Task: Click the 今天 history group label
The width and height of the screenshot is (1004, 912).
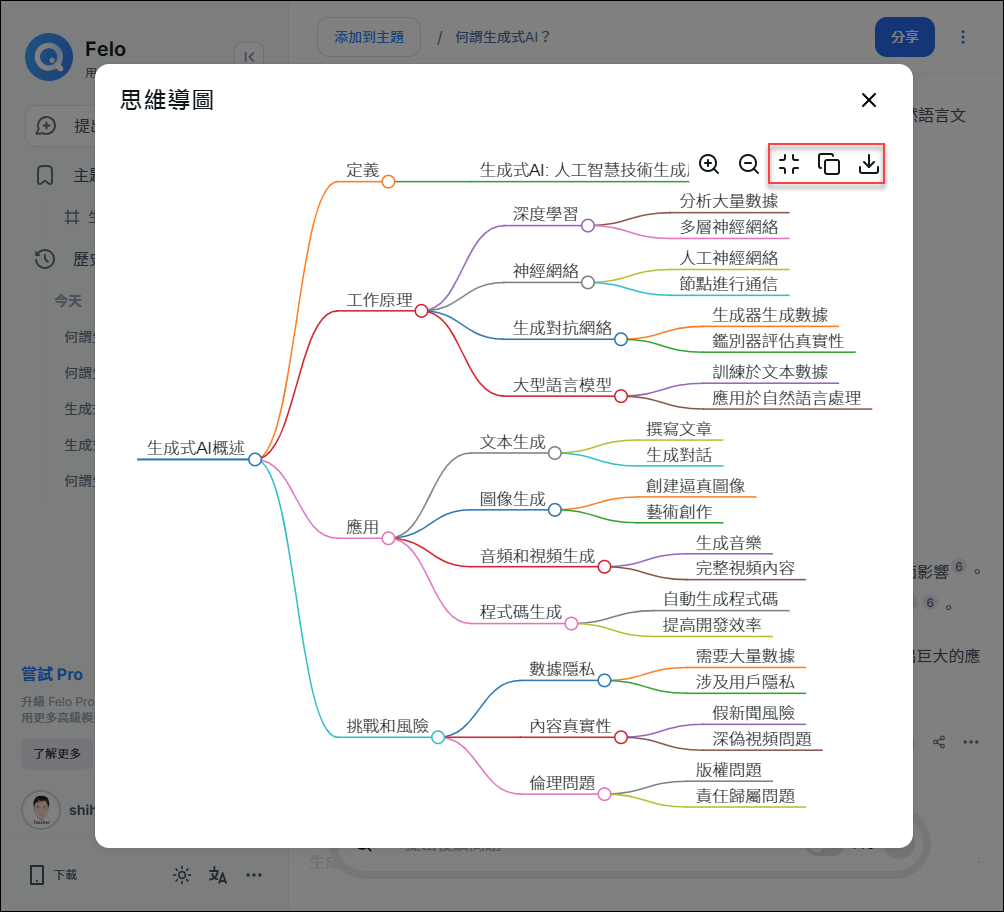Action: (x=68, y=300)
